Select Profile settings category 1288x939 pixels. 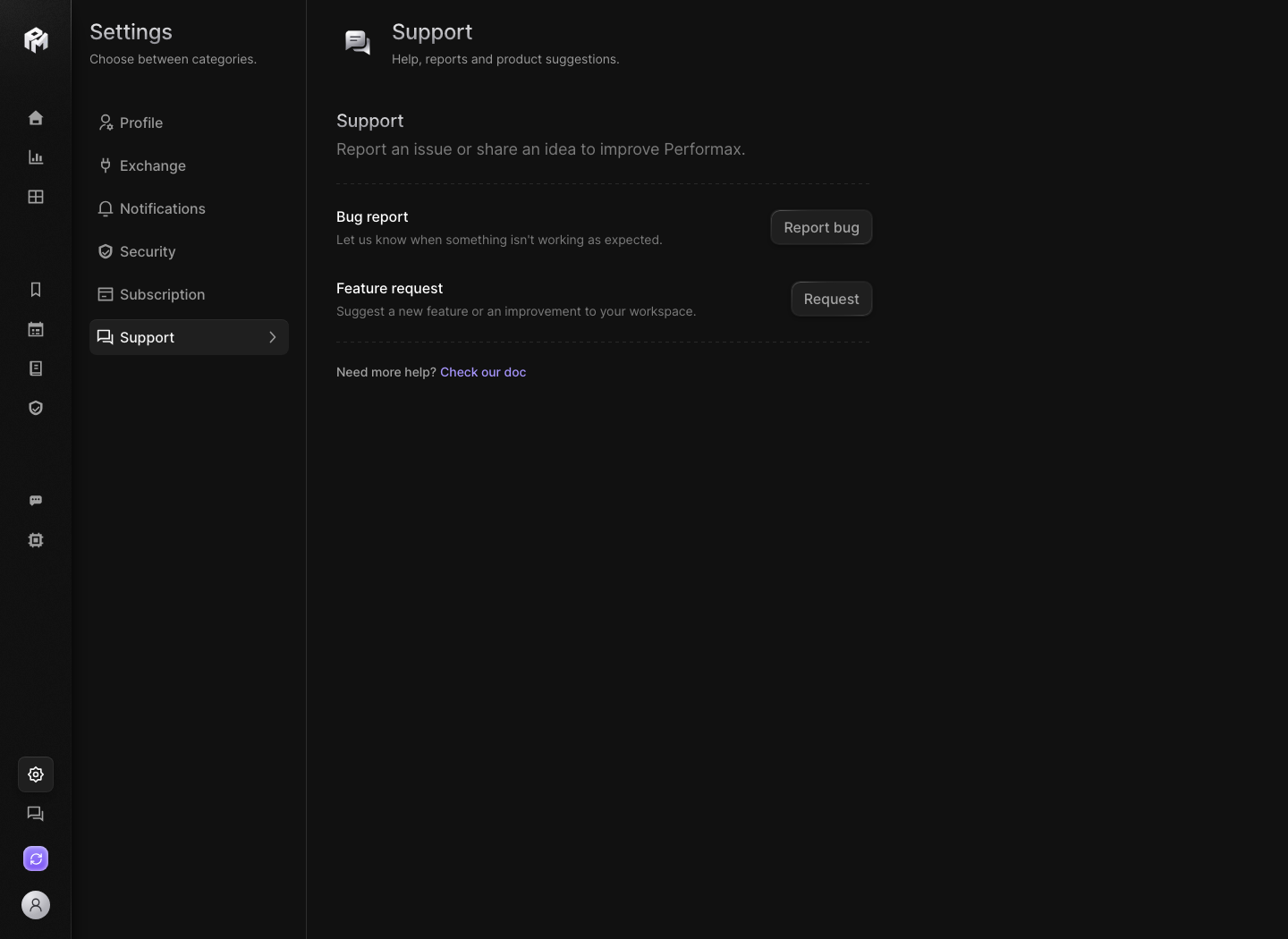tap(189, 123)
